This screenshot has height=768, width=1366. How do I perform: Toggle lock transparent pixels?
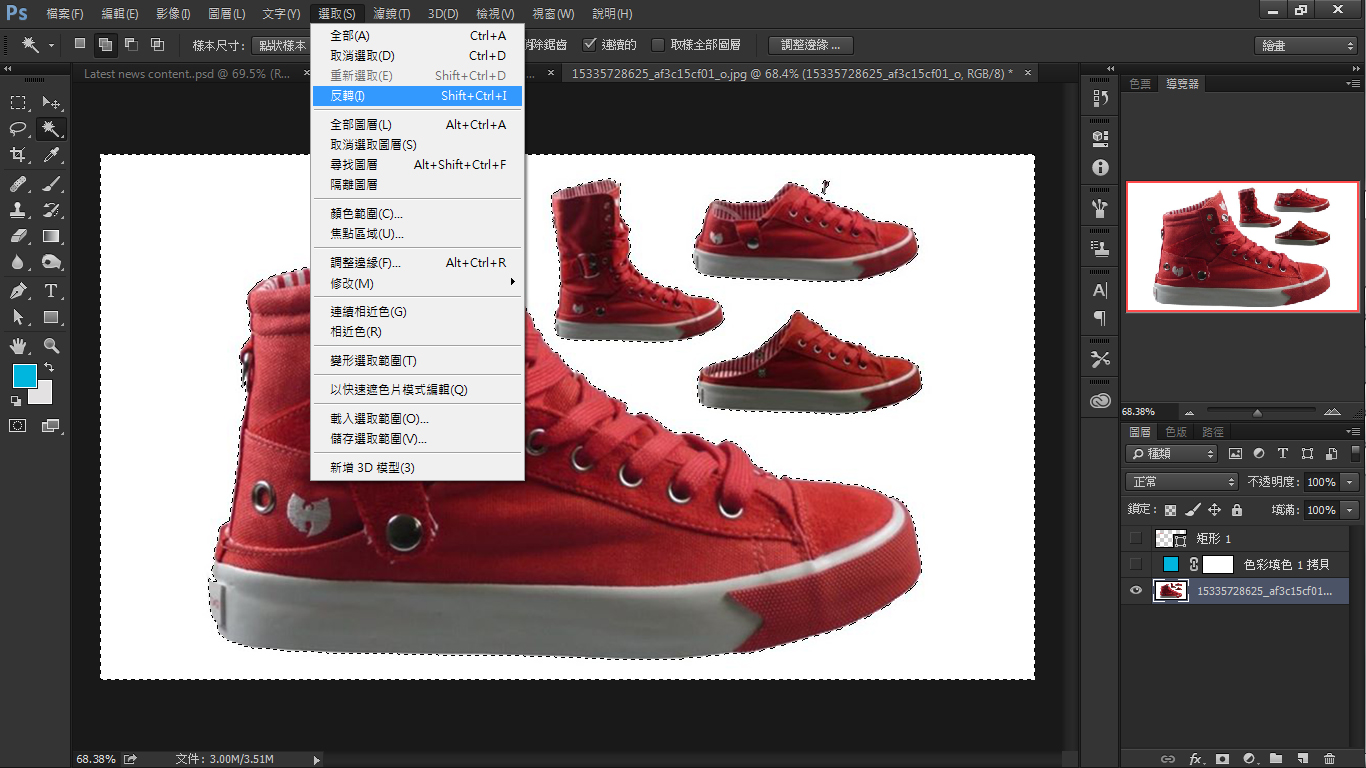pos(1171,510)
